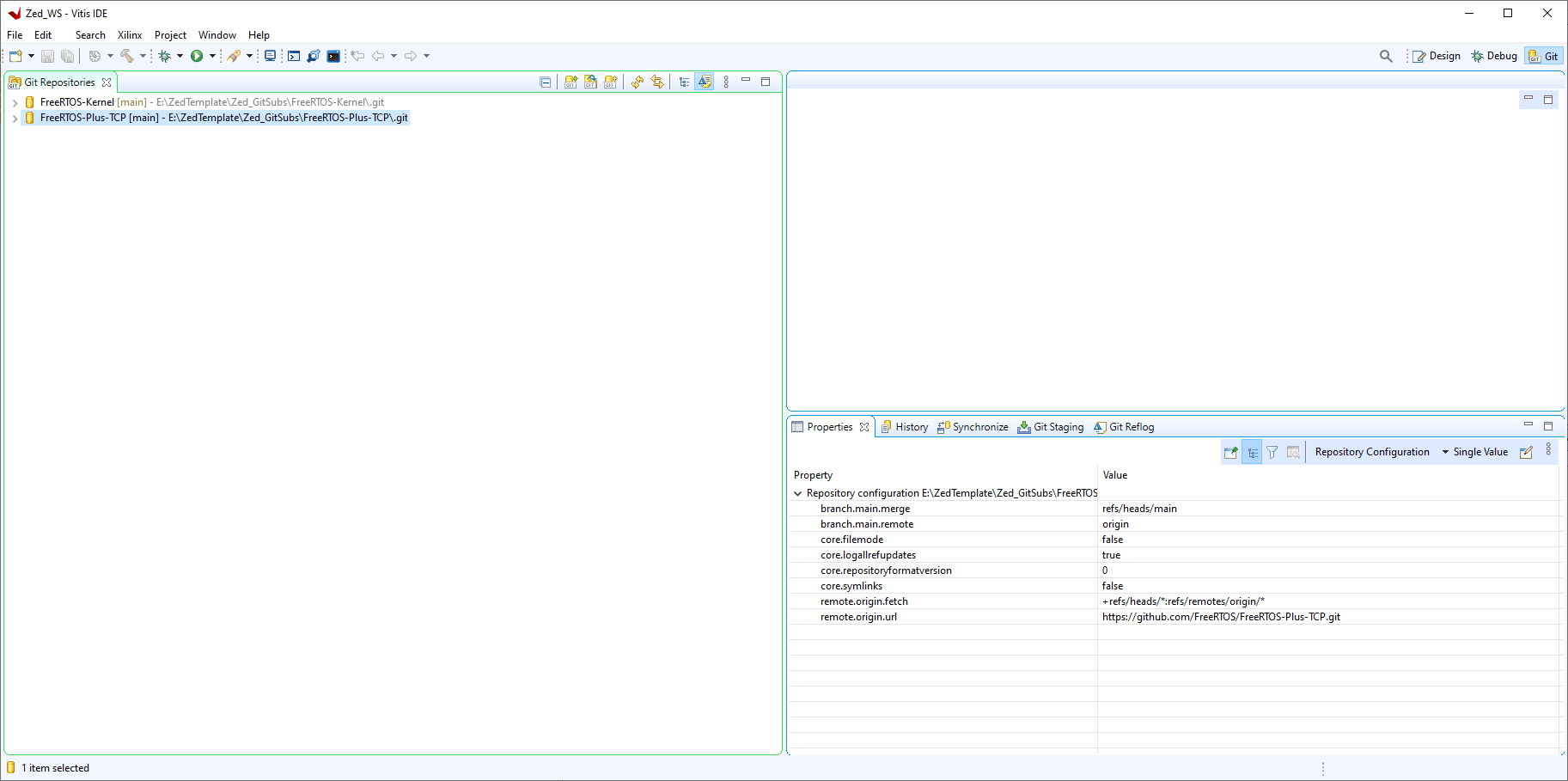
Task: Open the Search menu
Action: (x=90, y=35)
